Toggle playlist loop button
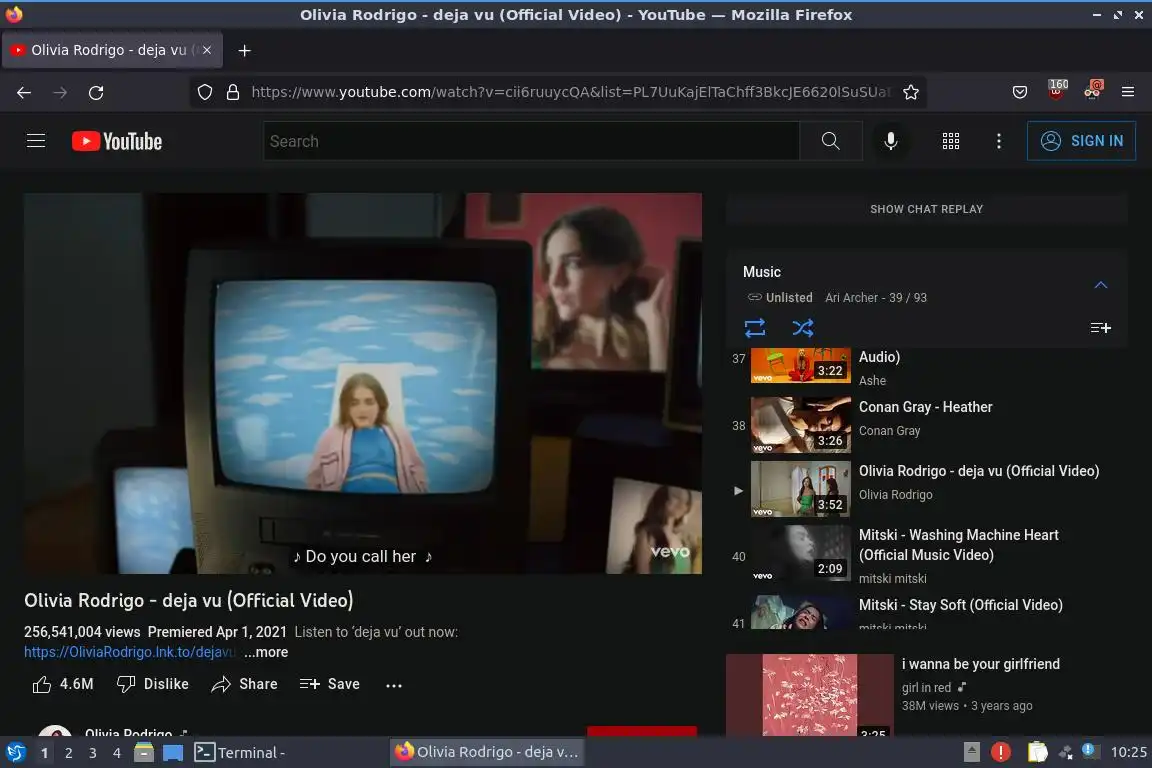Screen dimensions: 1152x768 [x=755, y=328]
